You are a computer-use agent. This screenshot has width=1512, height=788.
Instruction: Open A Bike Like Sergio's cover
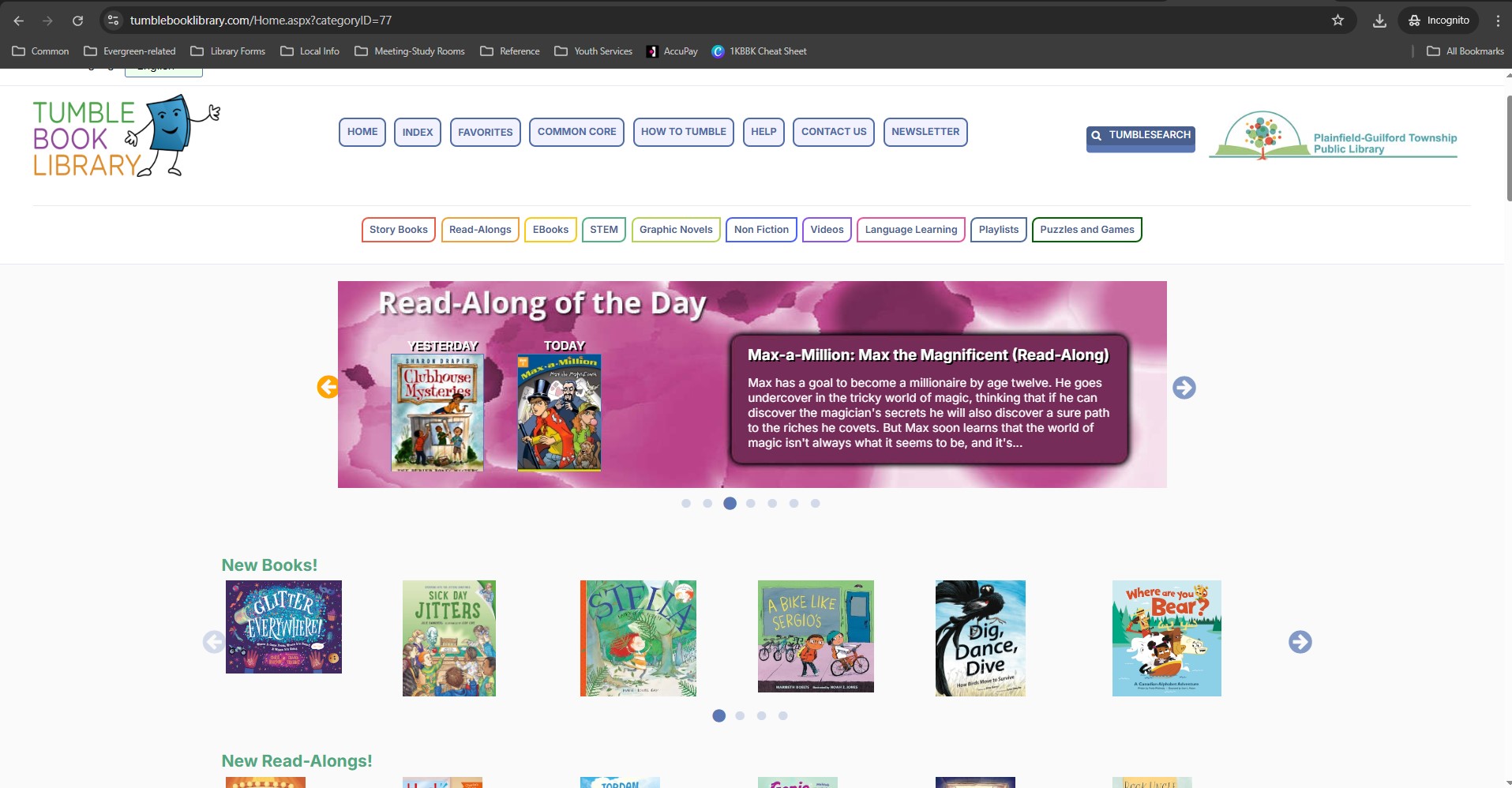816,636
